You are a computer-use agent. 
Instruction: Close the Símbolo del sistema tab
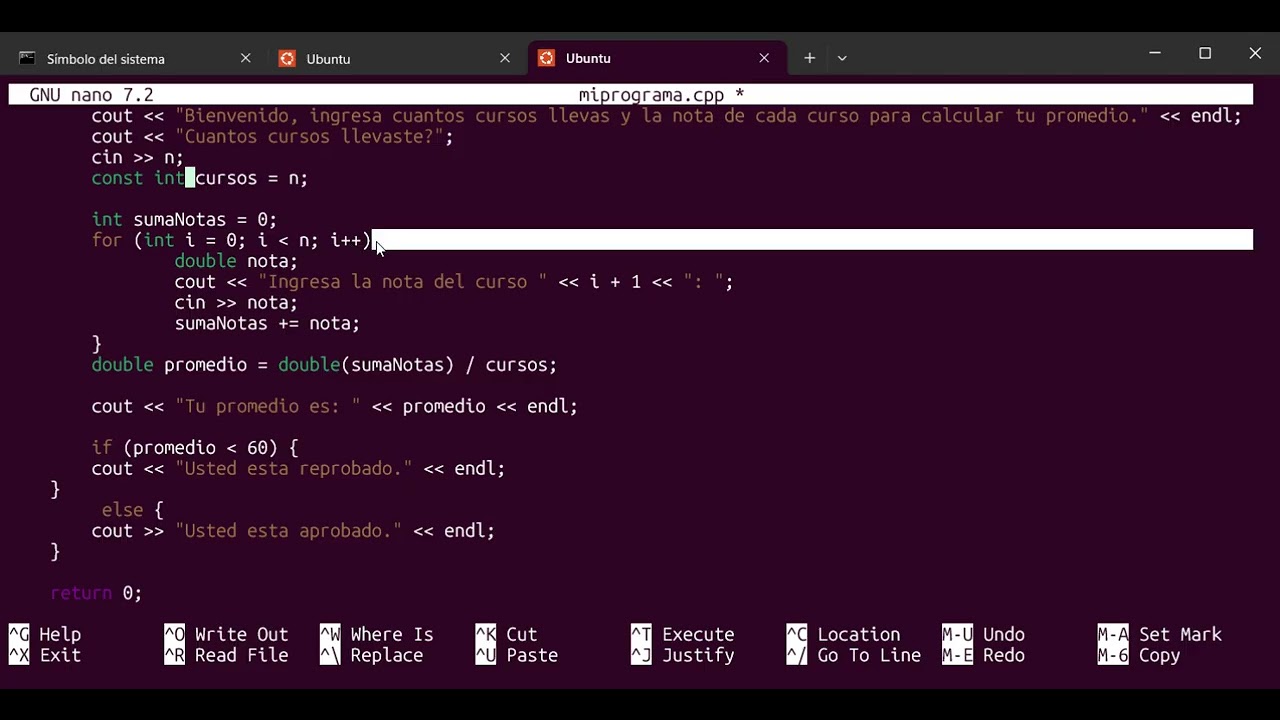(245, 59)
